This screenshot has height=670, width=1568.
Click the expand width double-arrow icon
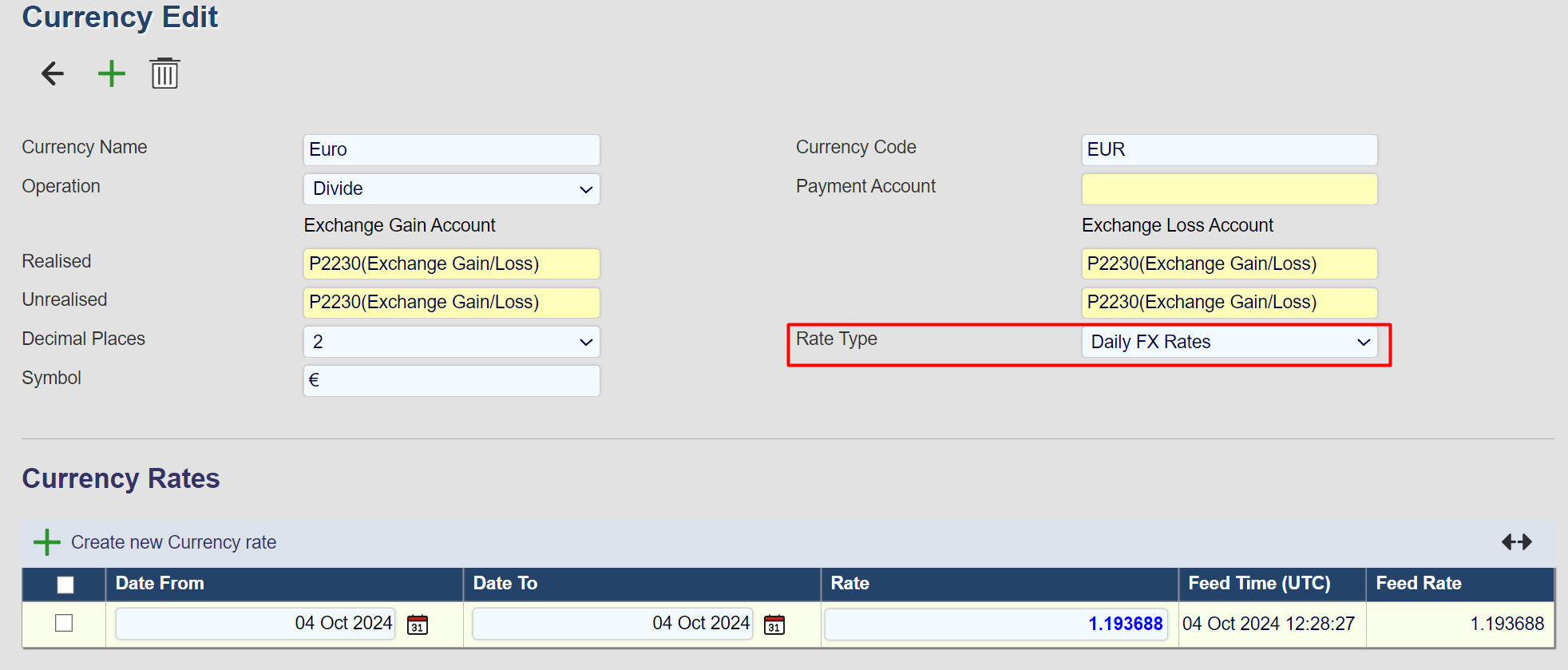1516,542
